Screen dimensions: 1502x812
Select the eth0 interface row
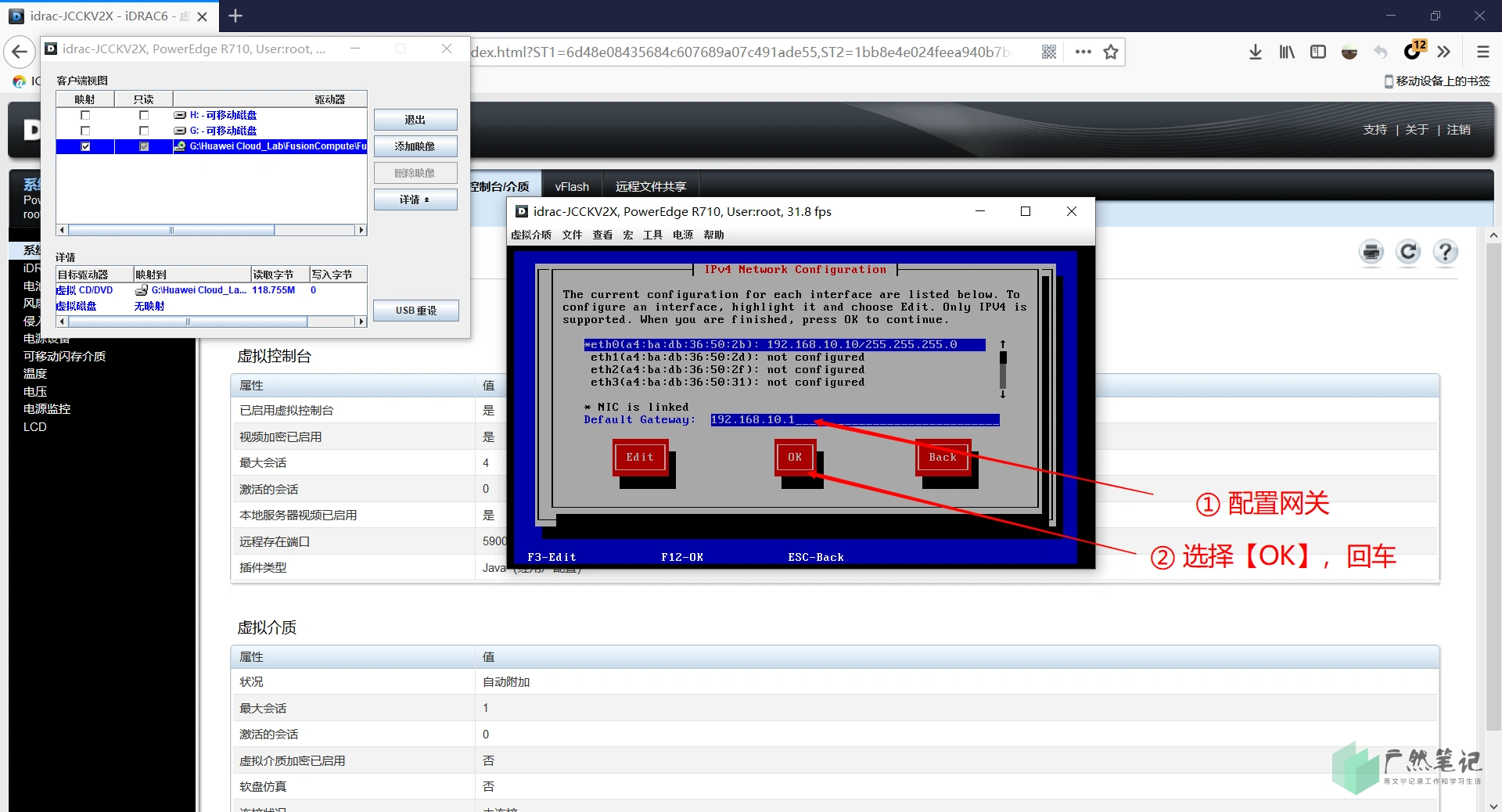(x=784, y=345)
